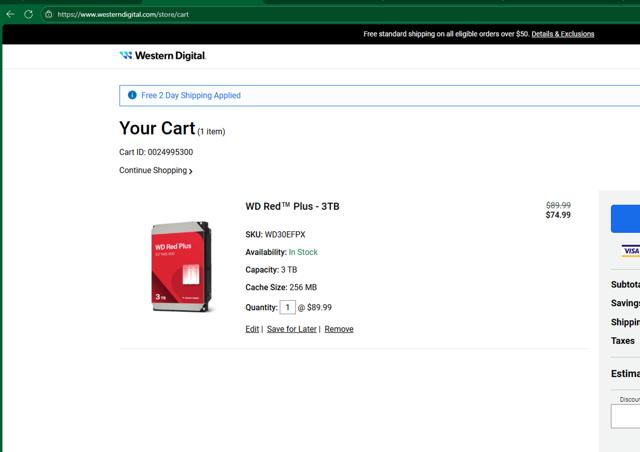This screenshot has width=640, height=452.
Task: Click the WD Red Plus drive thumbnail
Action: (x=181, y=266)
